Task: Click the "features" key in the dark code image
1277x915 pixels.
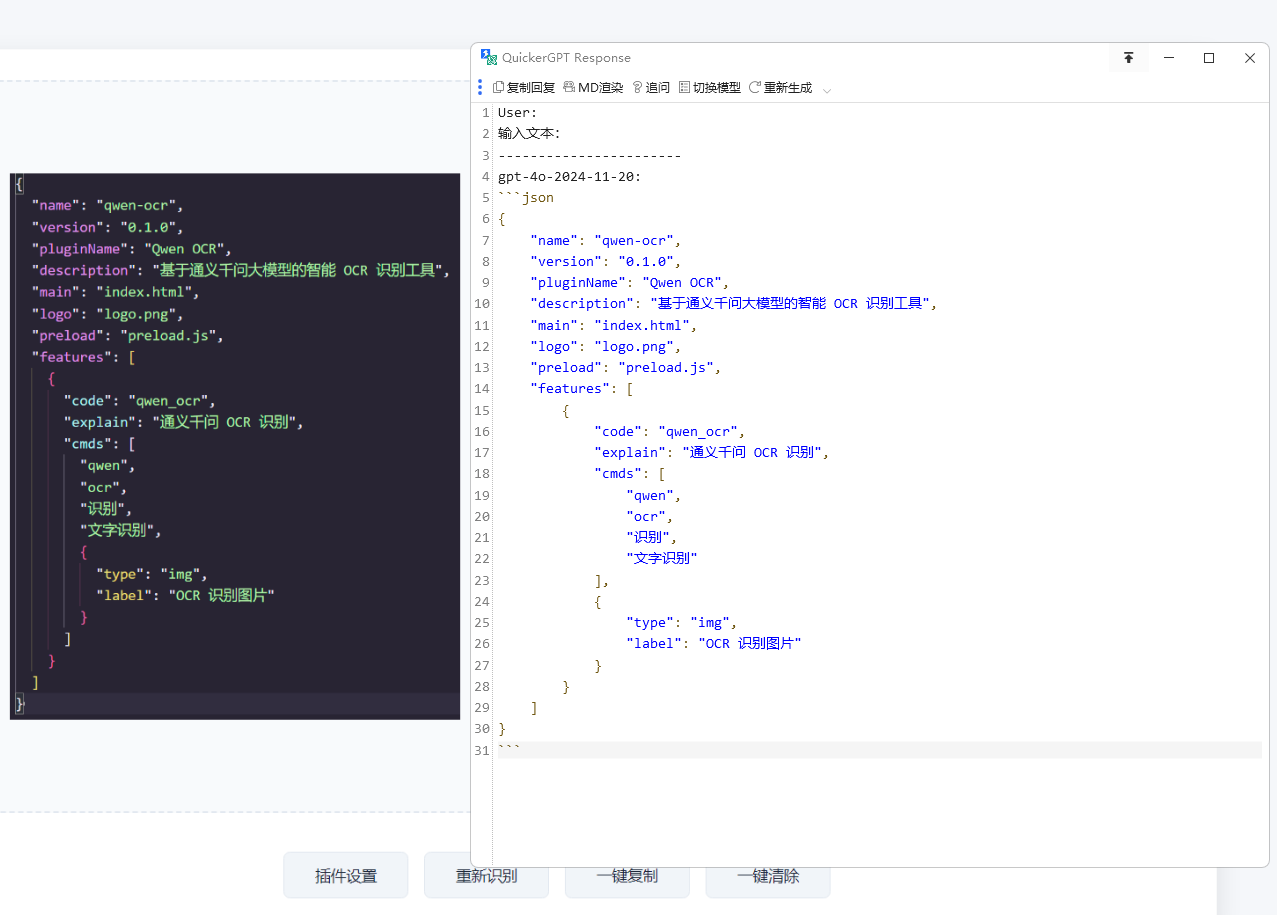Action: pyautogui.click(x=73, y=357)
